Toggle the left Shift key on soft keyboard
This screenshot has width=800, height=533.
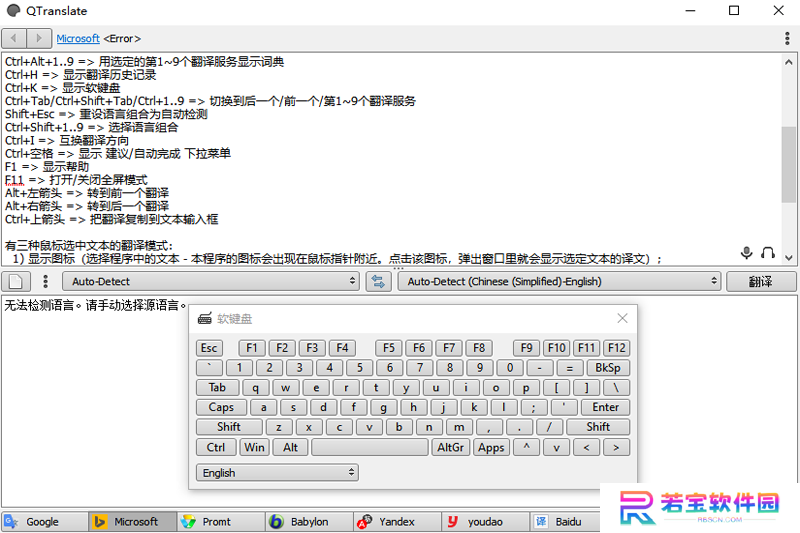tap(229, 427)
